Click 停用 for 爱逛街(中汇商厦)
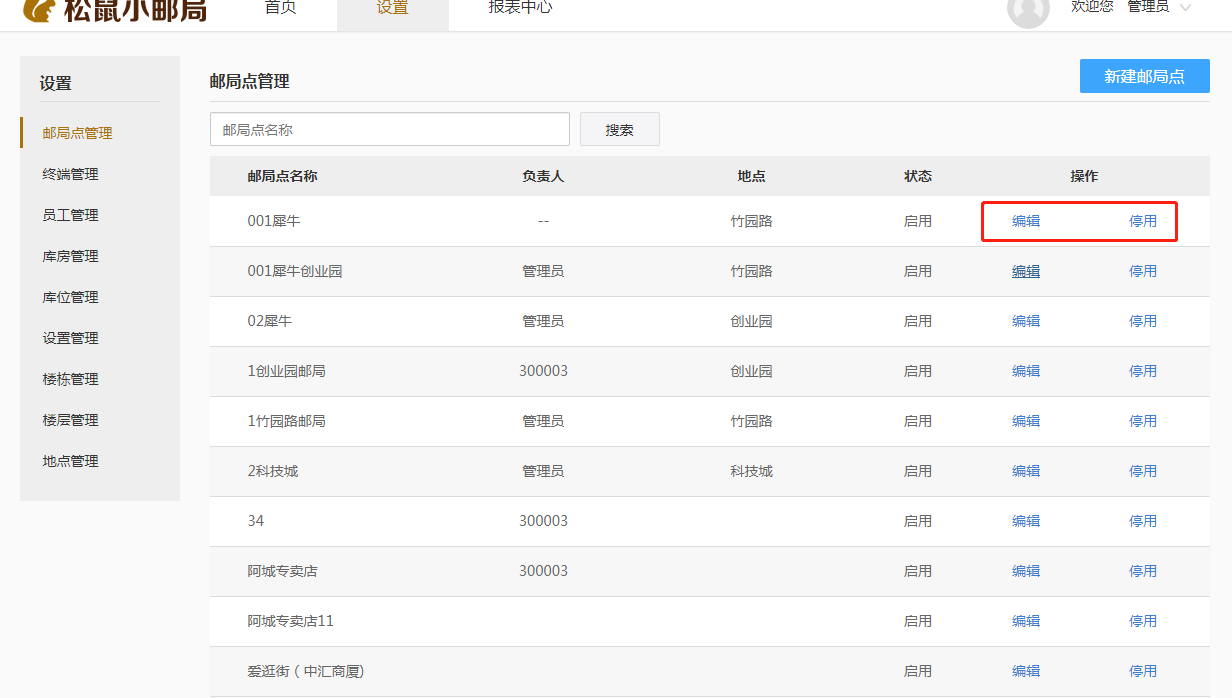This screenshot has height=698, width=1232. (1143, 671)
